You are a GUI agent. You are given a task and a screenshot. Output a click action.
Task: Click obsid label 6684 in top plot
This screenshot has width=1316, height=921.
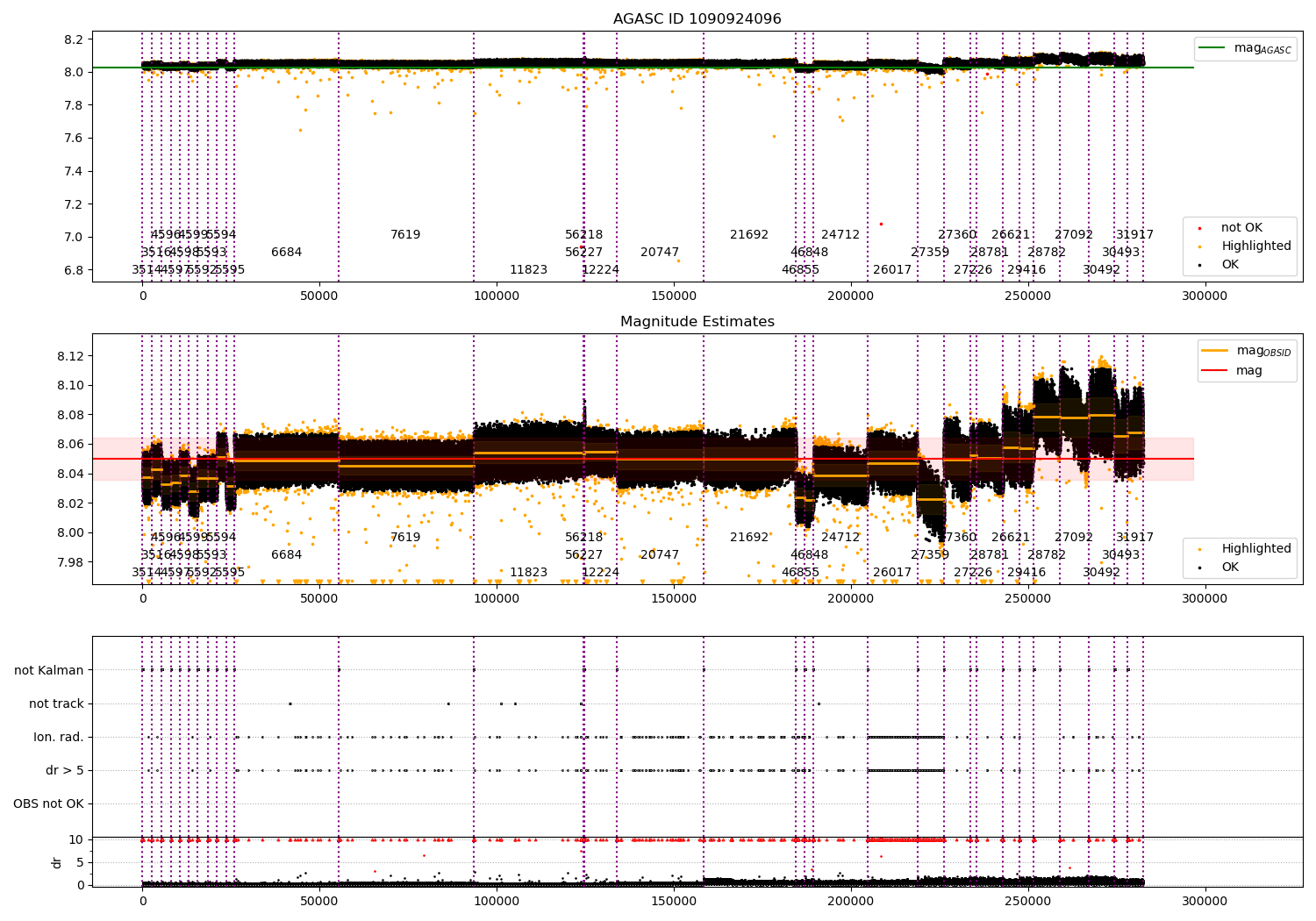tap(286, 253)
